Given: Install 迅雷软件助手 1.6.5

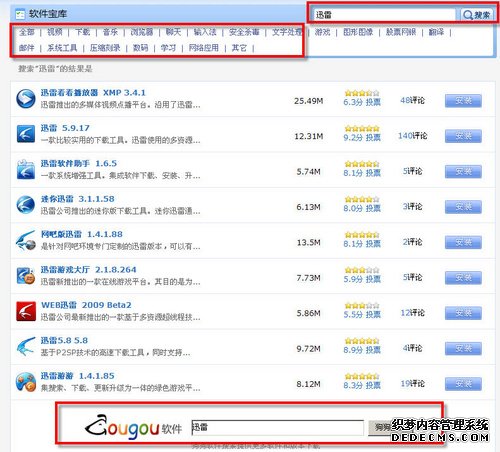Looking at the screenshot, I should click(x=463, y=171).
